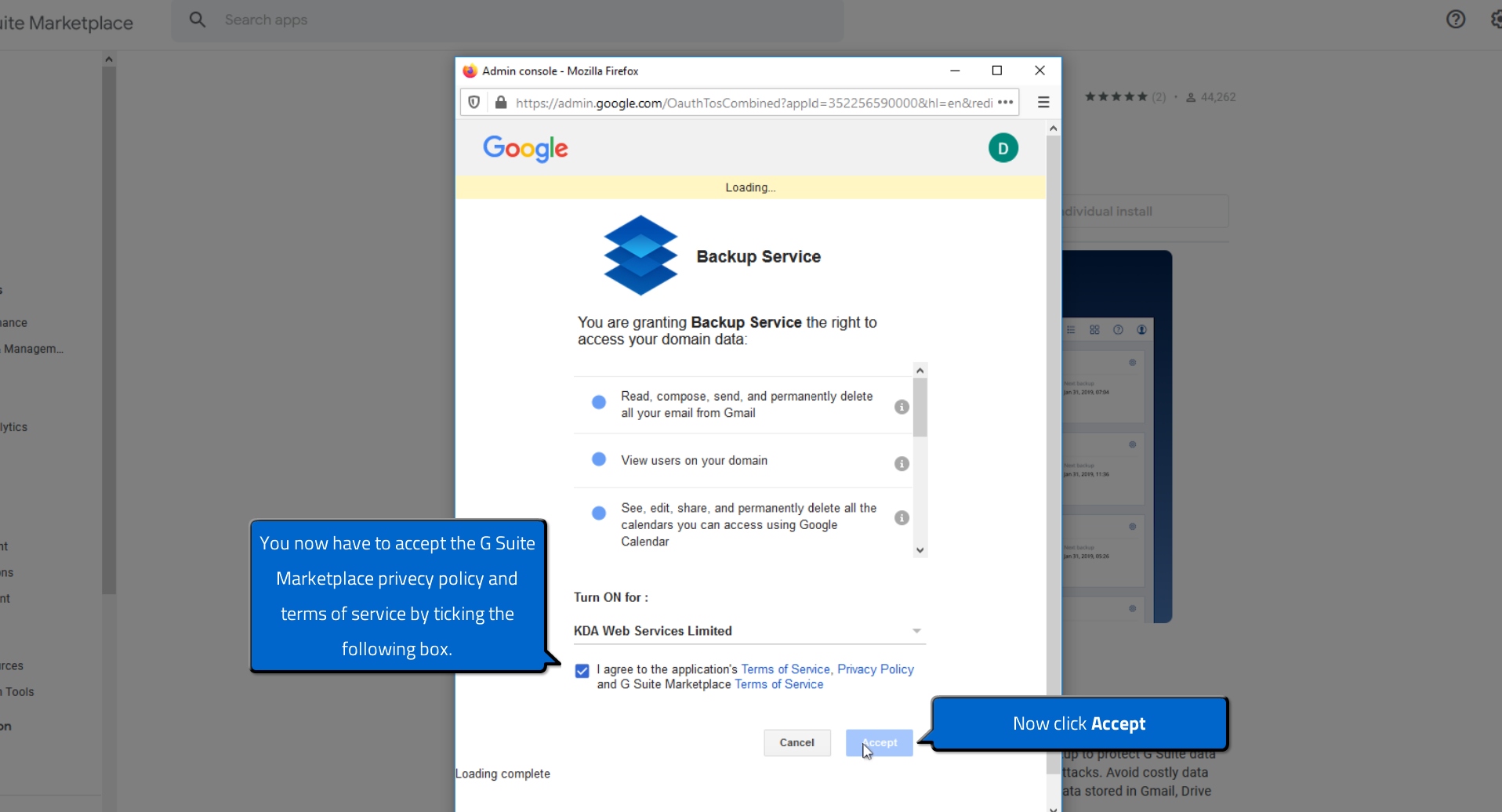The width and height of the screenshot is (1502, 812).
Task: Click the Firefox icon in title bar
Action: tap(470, 71)
